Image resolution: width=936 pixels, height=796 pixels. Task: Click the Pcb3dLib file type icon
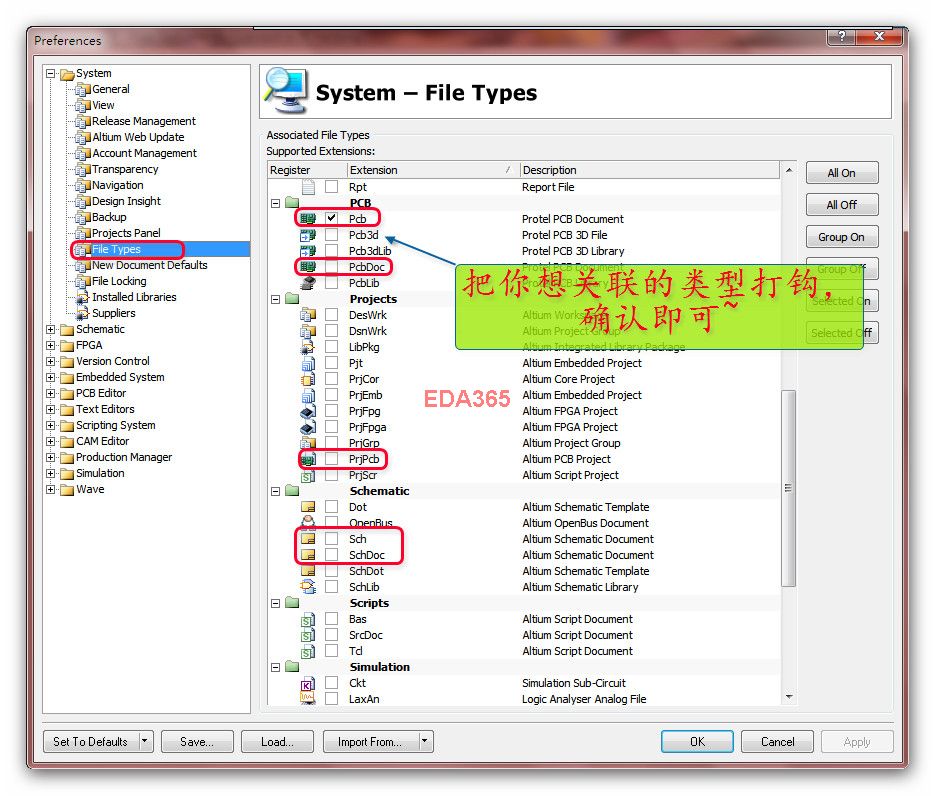tap(308, 251)
